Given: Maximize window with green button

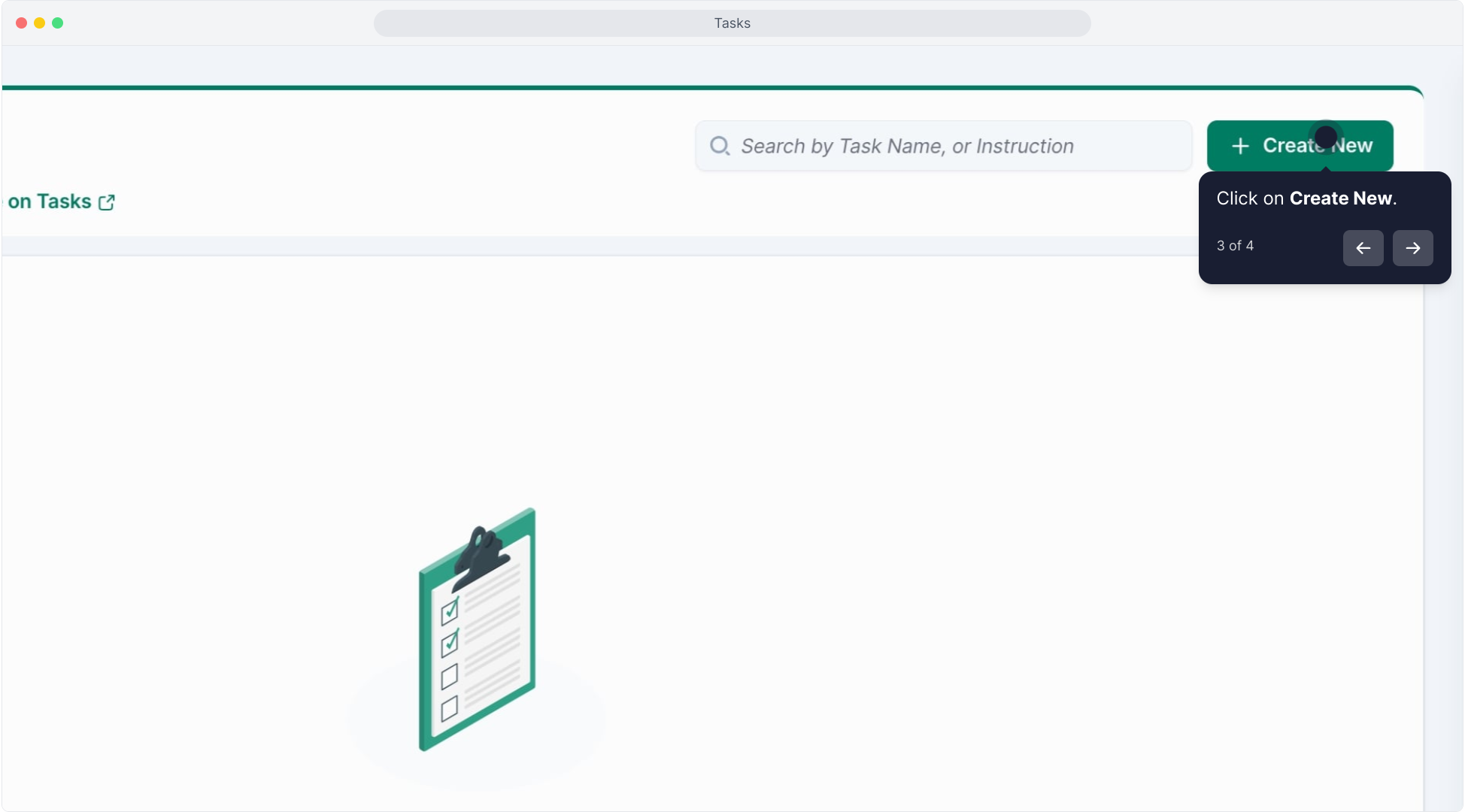Looking at the screenshot, I should pyautogui.click(x=58, y=23).
